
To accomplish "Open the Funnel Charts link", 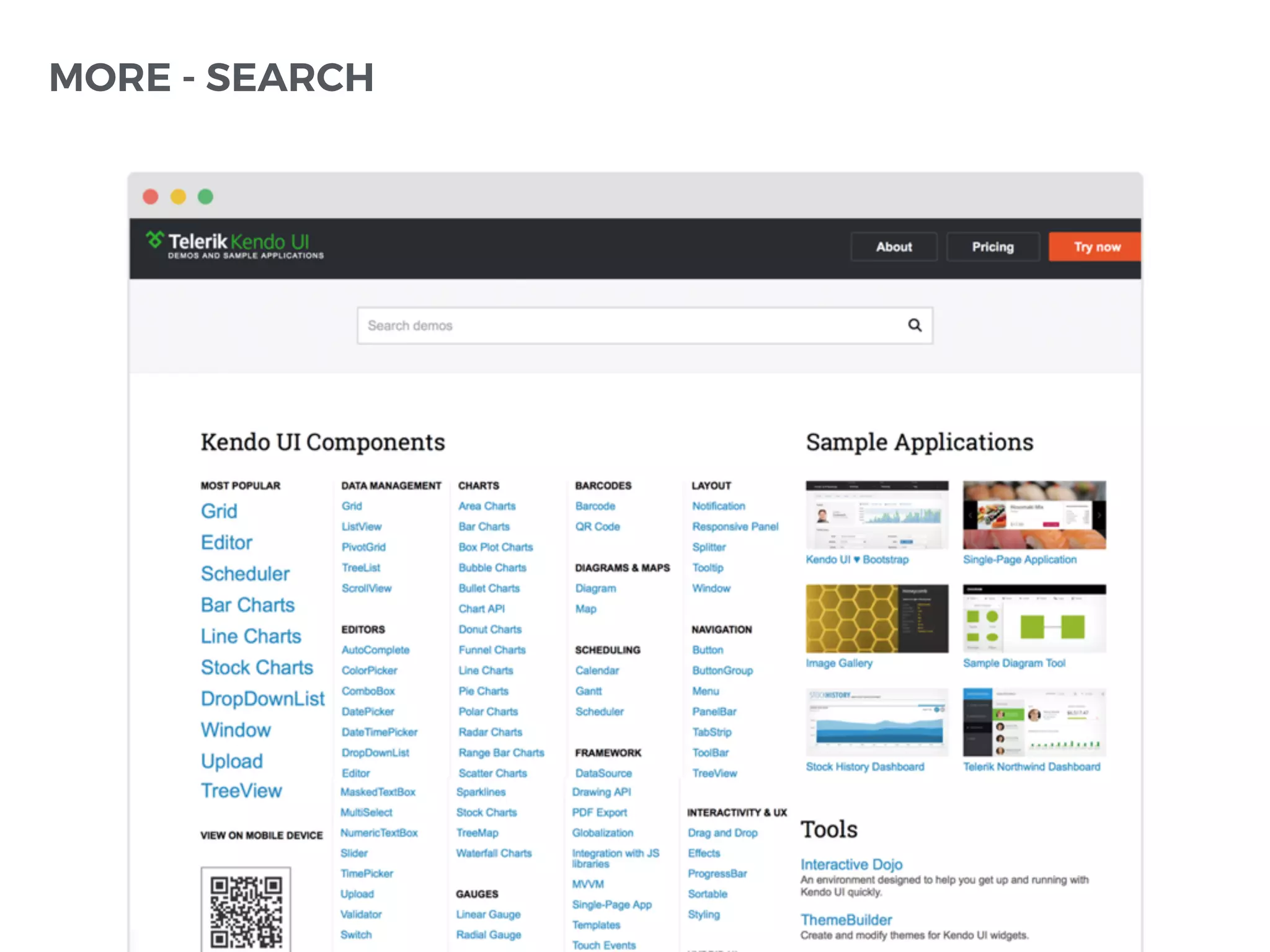I will [x=492, y=650].
